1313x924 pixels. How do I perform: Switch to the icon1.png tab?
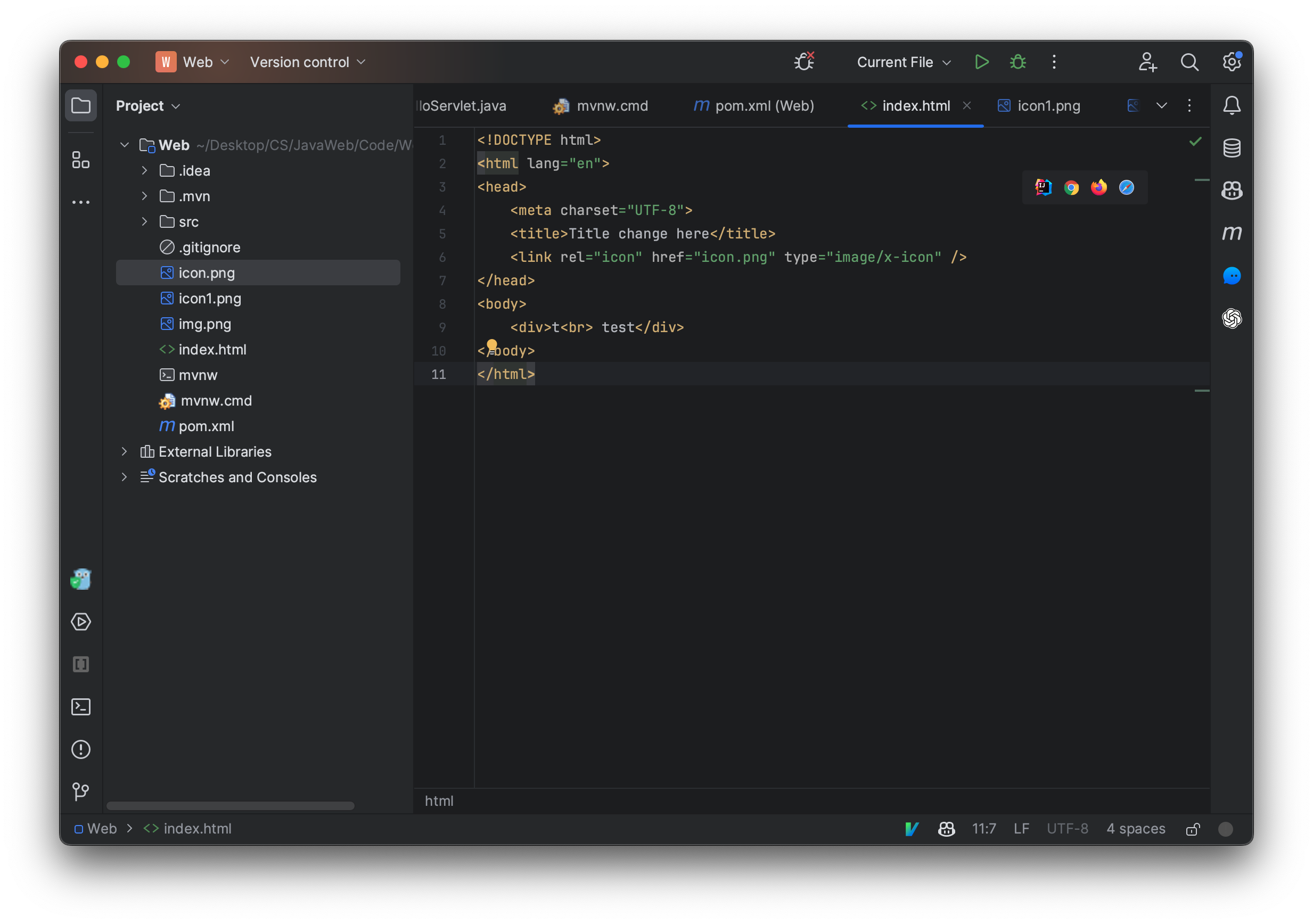pos(1038,106)
